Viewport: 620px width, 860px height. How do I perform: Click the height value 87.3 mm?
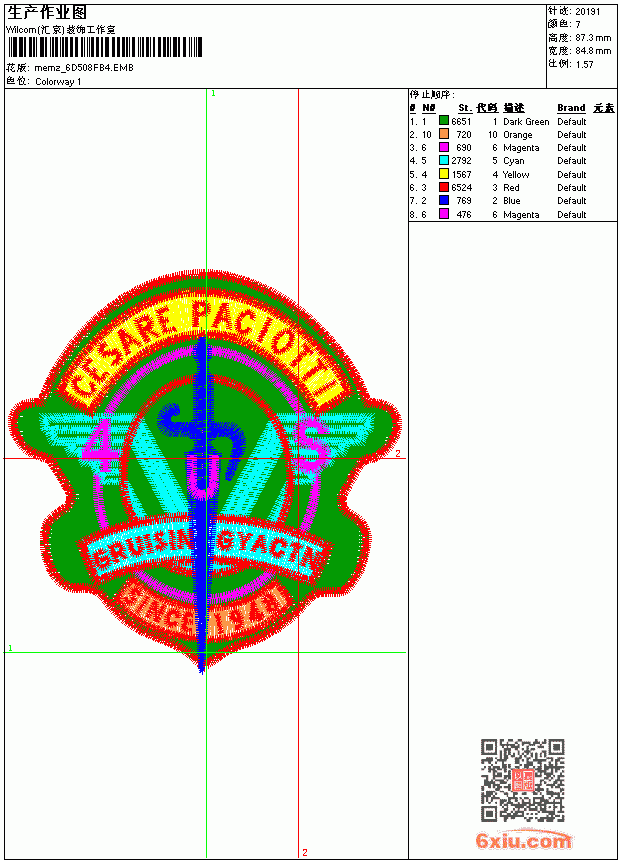pos(593,38)
